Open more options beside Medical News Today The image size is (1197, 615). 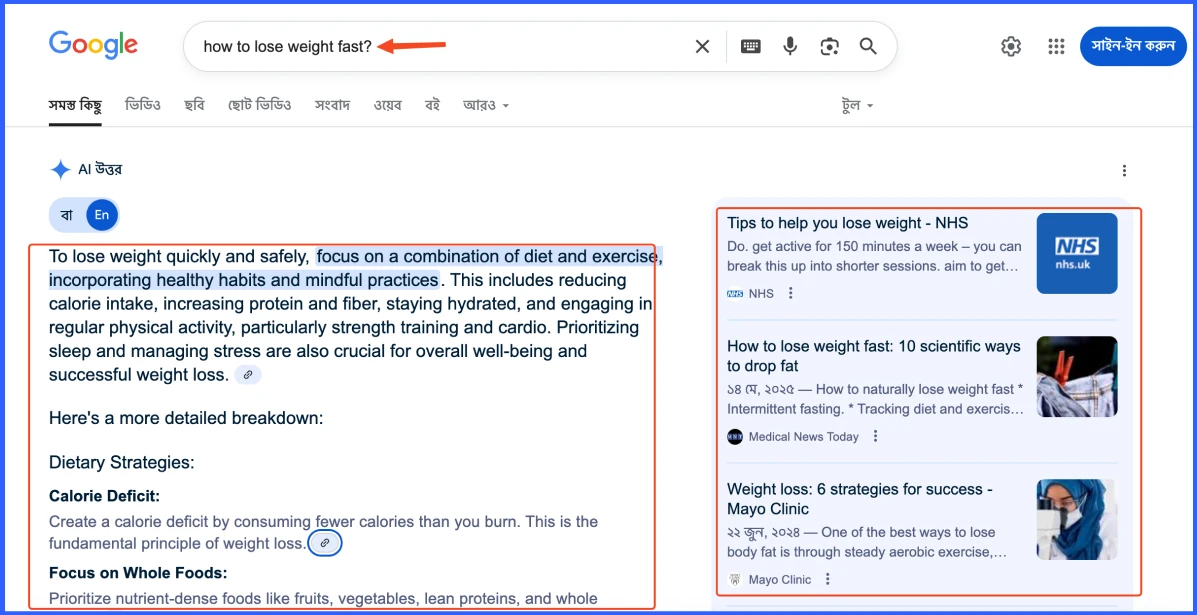876,436
